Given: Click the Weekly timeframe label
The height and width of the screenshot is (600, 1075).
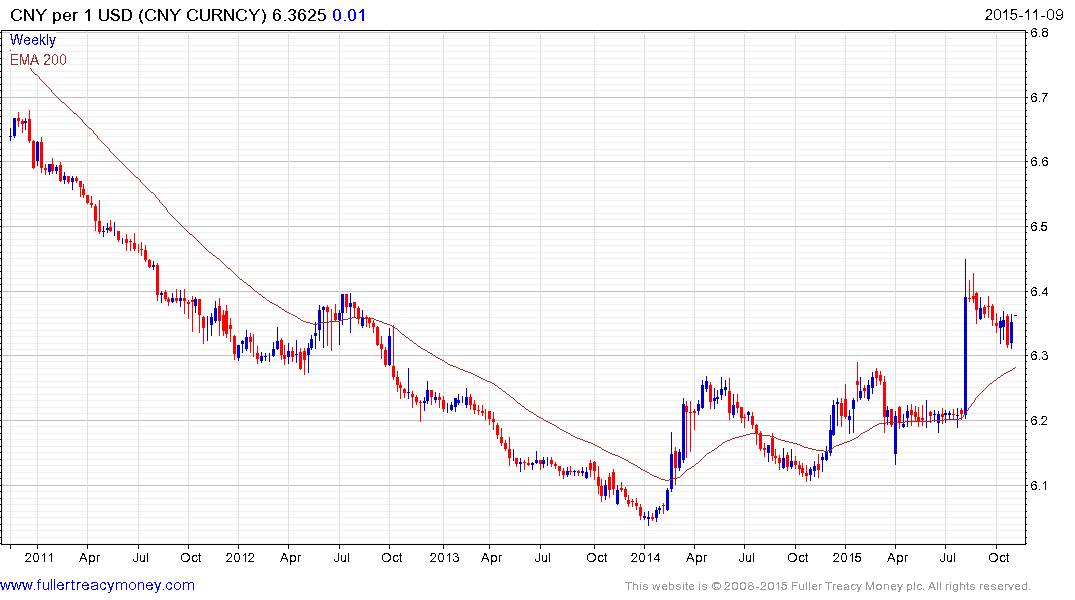Looking at the screenshot, I should (x=33, y=40).
